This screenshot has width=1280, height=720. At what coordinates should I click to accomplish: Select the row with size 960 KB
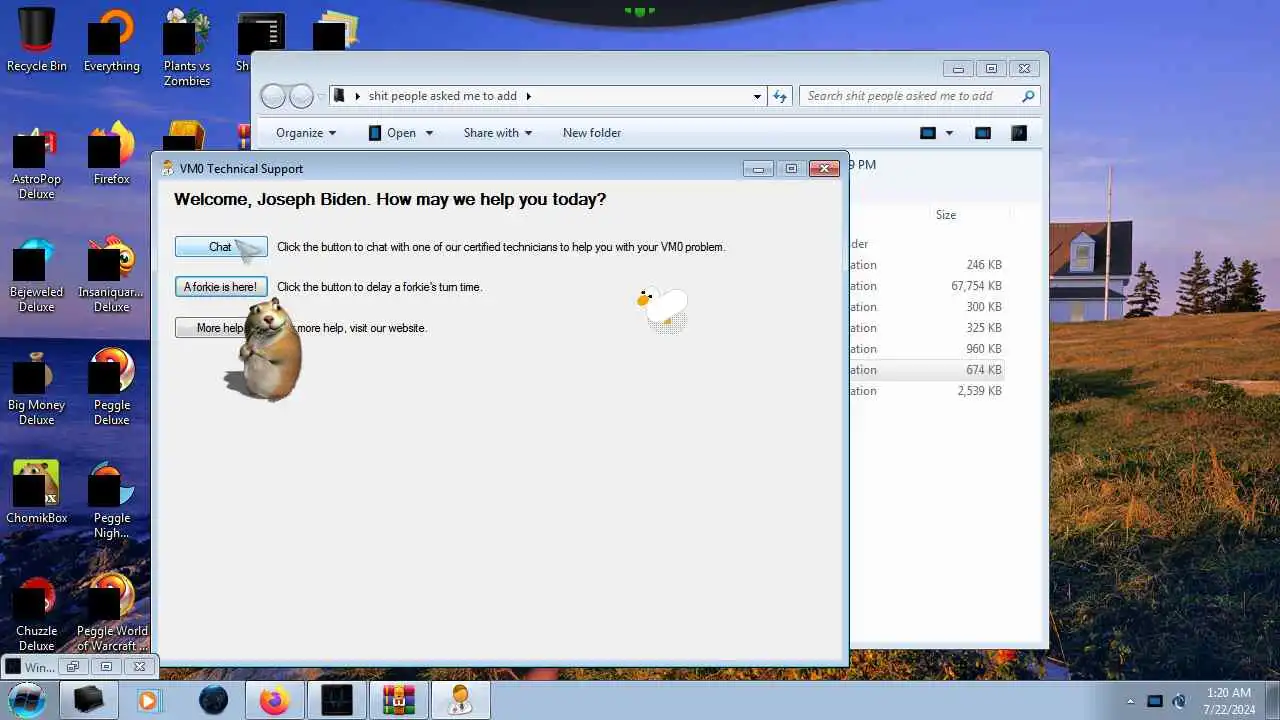(925, 349)
